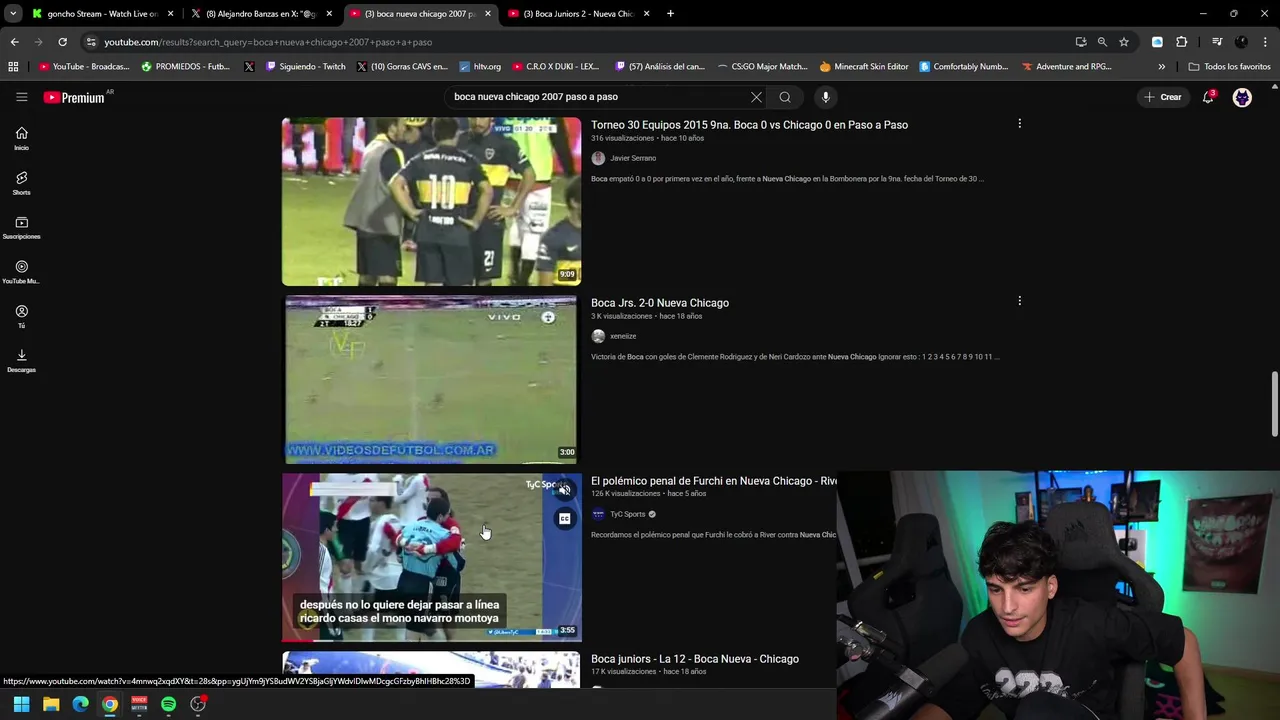Viewport: 1280px width, 720px height.
Task: Open the Chrome three-dot menu
Action: point(1265,42)
